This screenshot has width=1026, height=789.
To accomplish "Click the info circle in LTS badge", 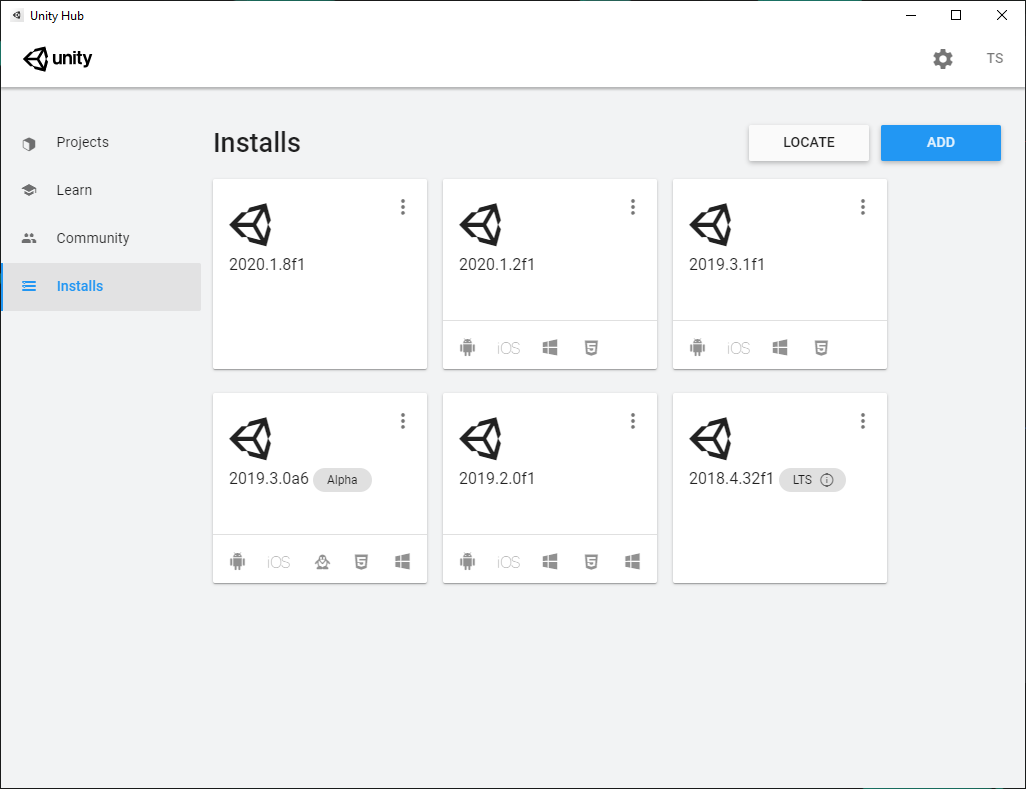I will 827,480.
